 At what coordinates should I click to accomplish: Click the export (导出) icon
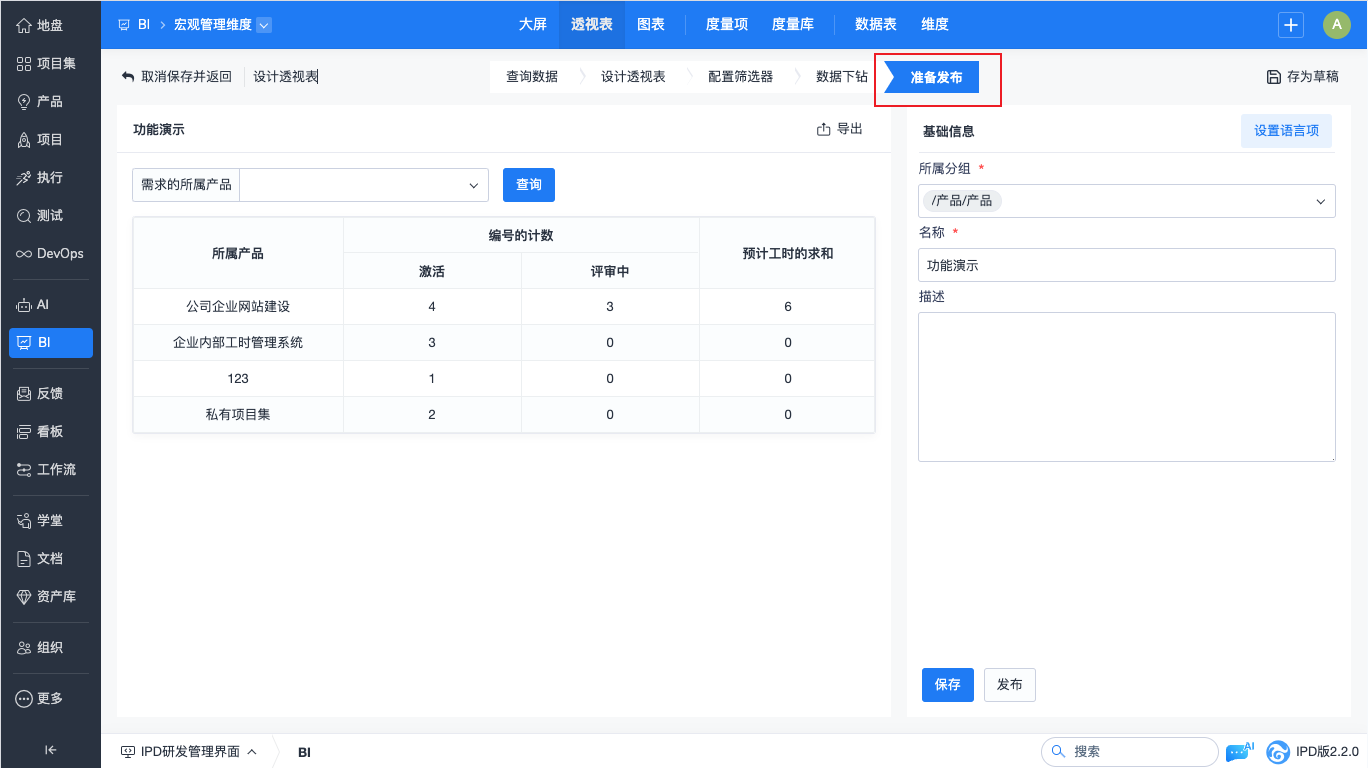tap(824, 129)
